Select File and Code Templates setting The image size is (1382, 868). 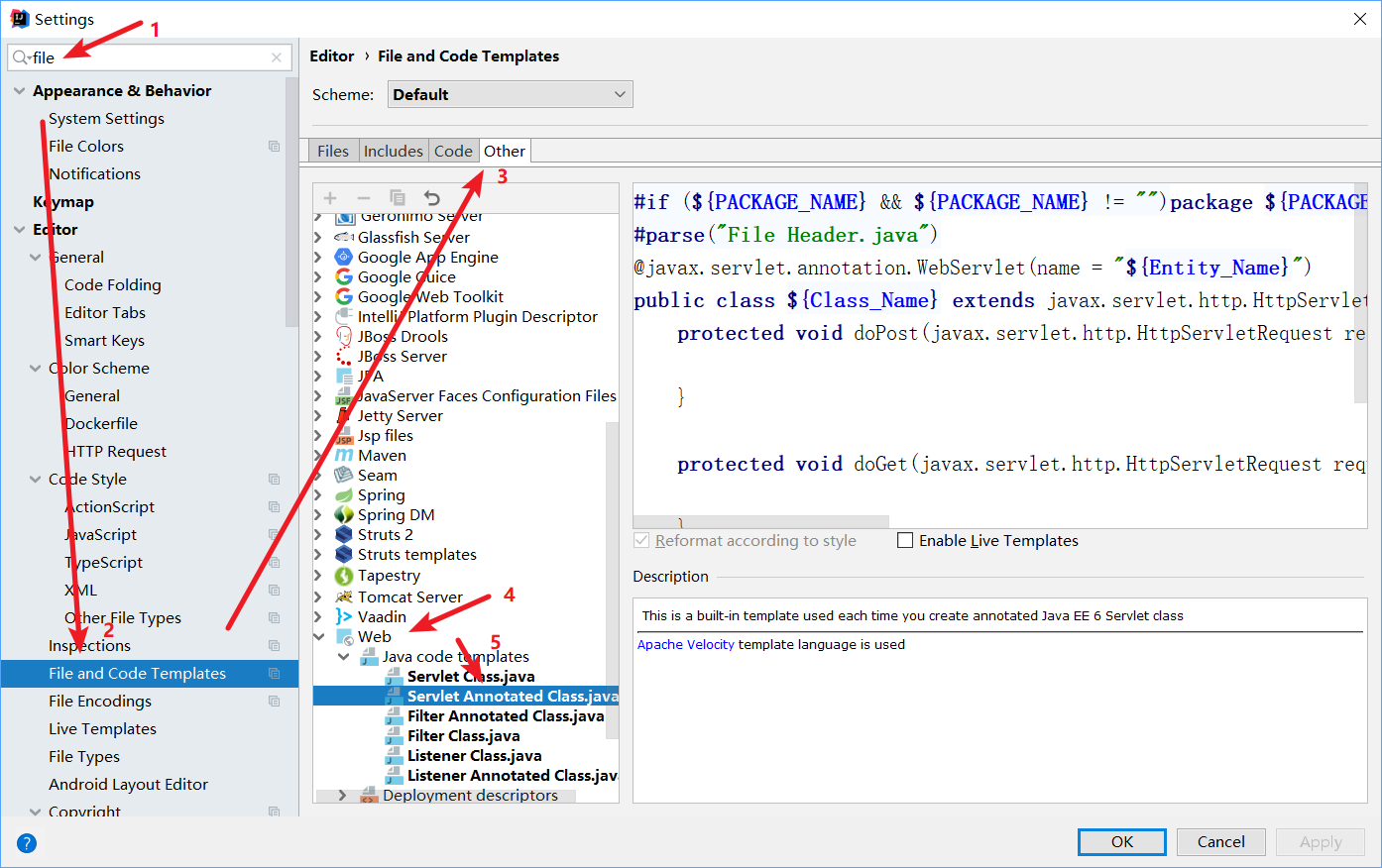[150, 673]
